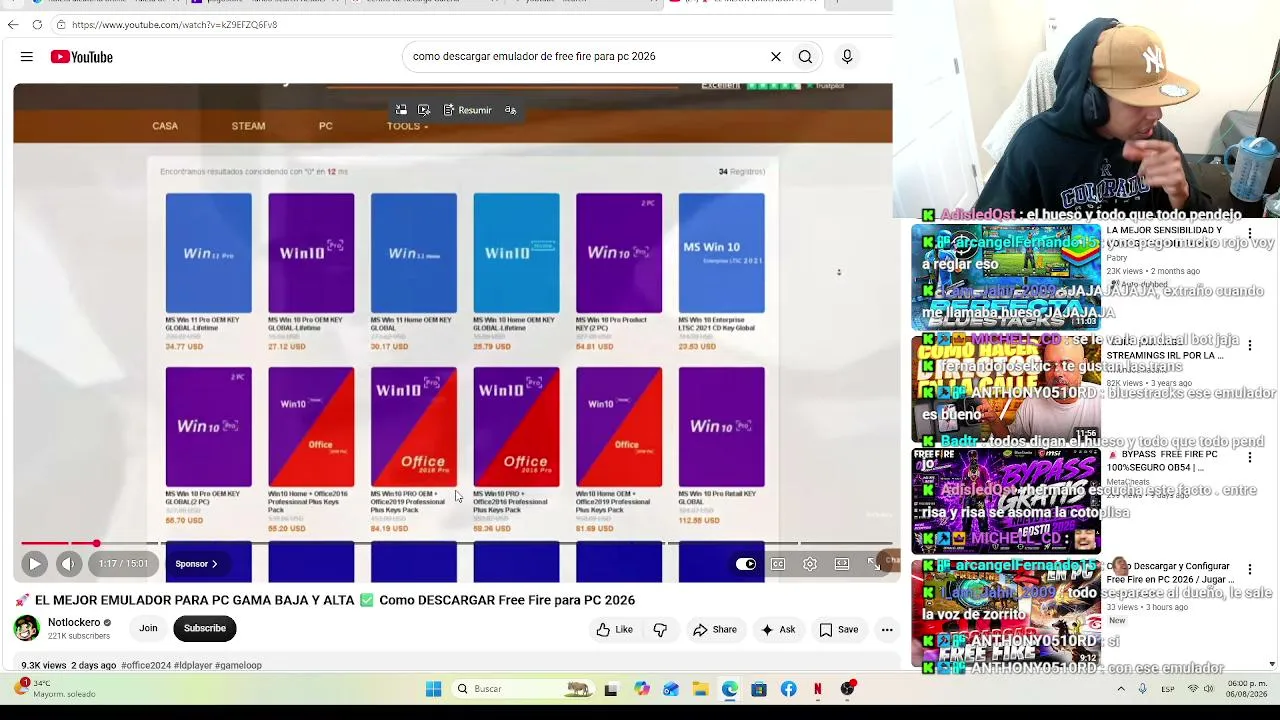The height and width of the screenshot is (720, 1280).
Task: Open the #gameloop hashtag link
Action: click(x=238, y=665)
